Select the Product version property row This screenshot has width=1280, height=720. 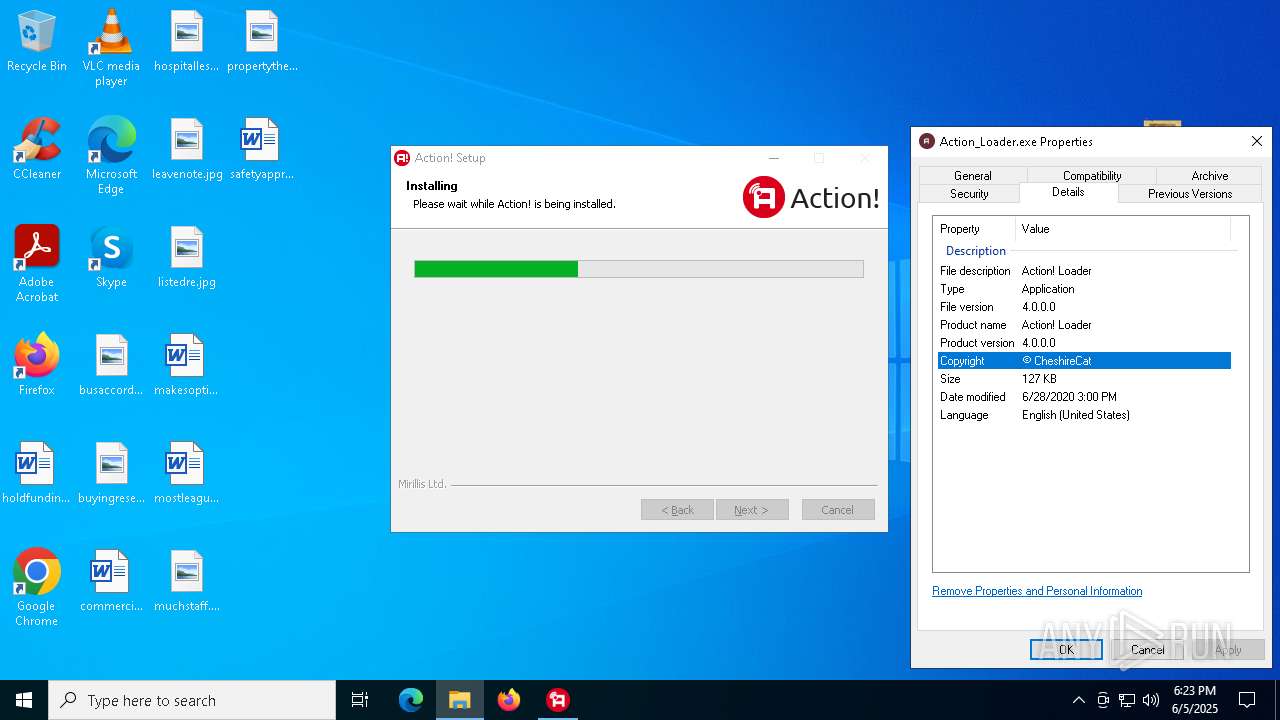[x=1084, y=343]
